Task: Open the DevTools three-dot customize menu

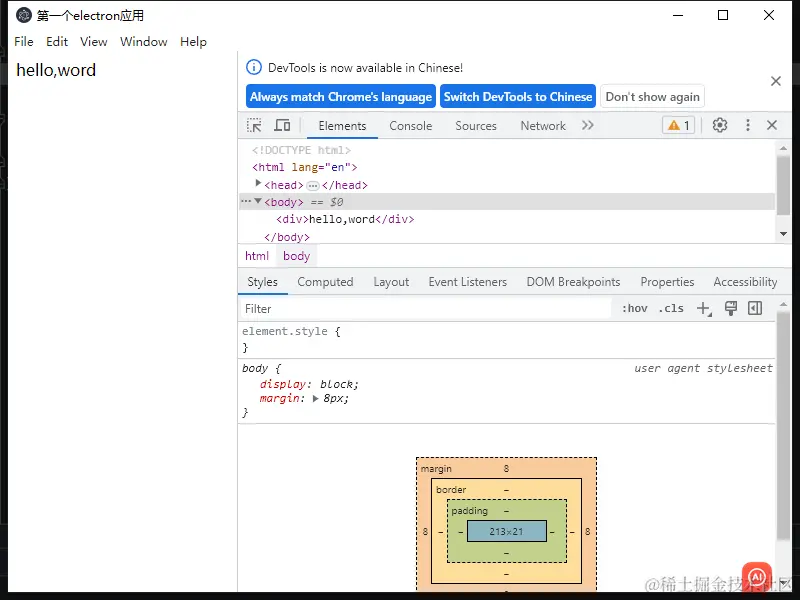Action: tap(748, 125)
